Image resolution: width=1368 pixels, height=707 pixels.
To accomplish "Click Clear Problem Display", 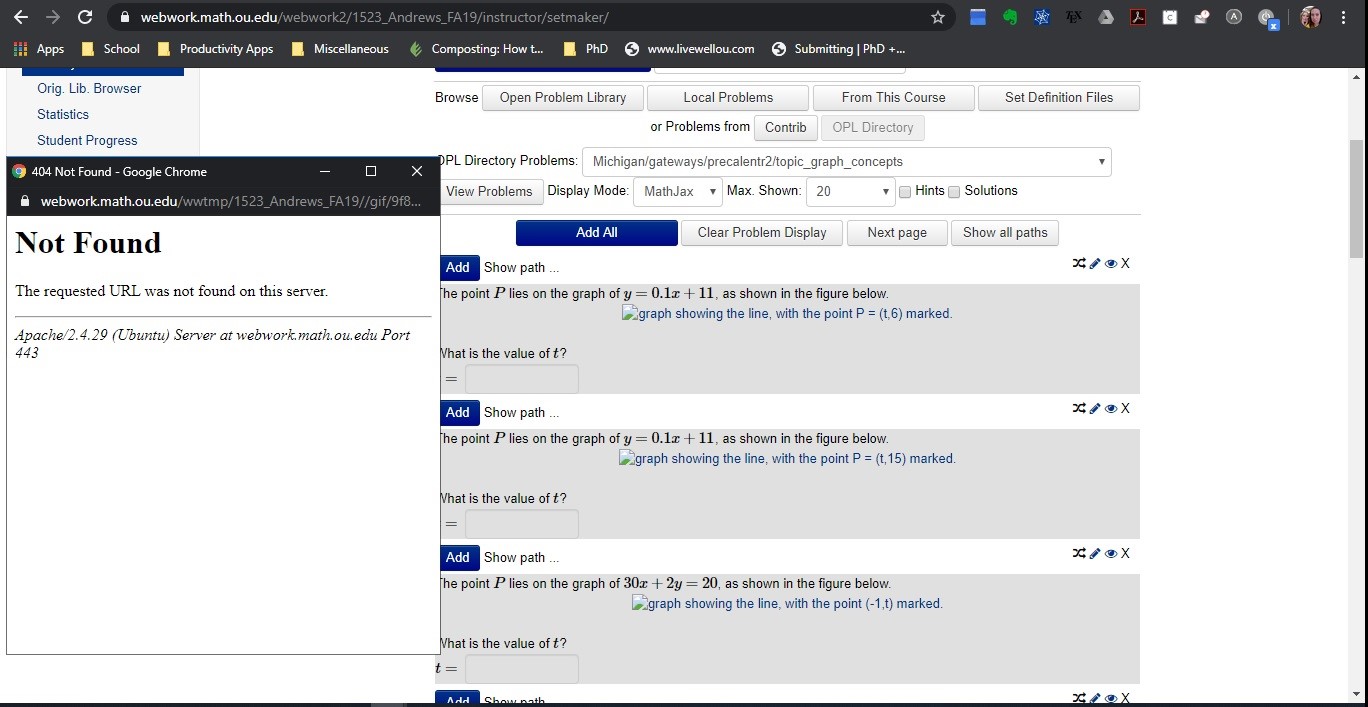I will tap(762, 233).
